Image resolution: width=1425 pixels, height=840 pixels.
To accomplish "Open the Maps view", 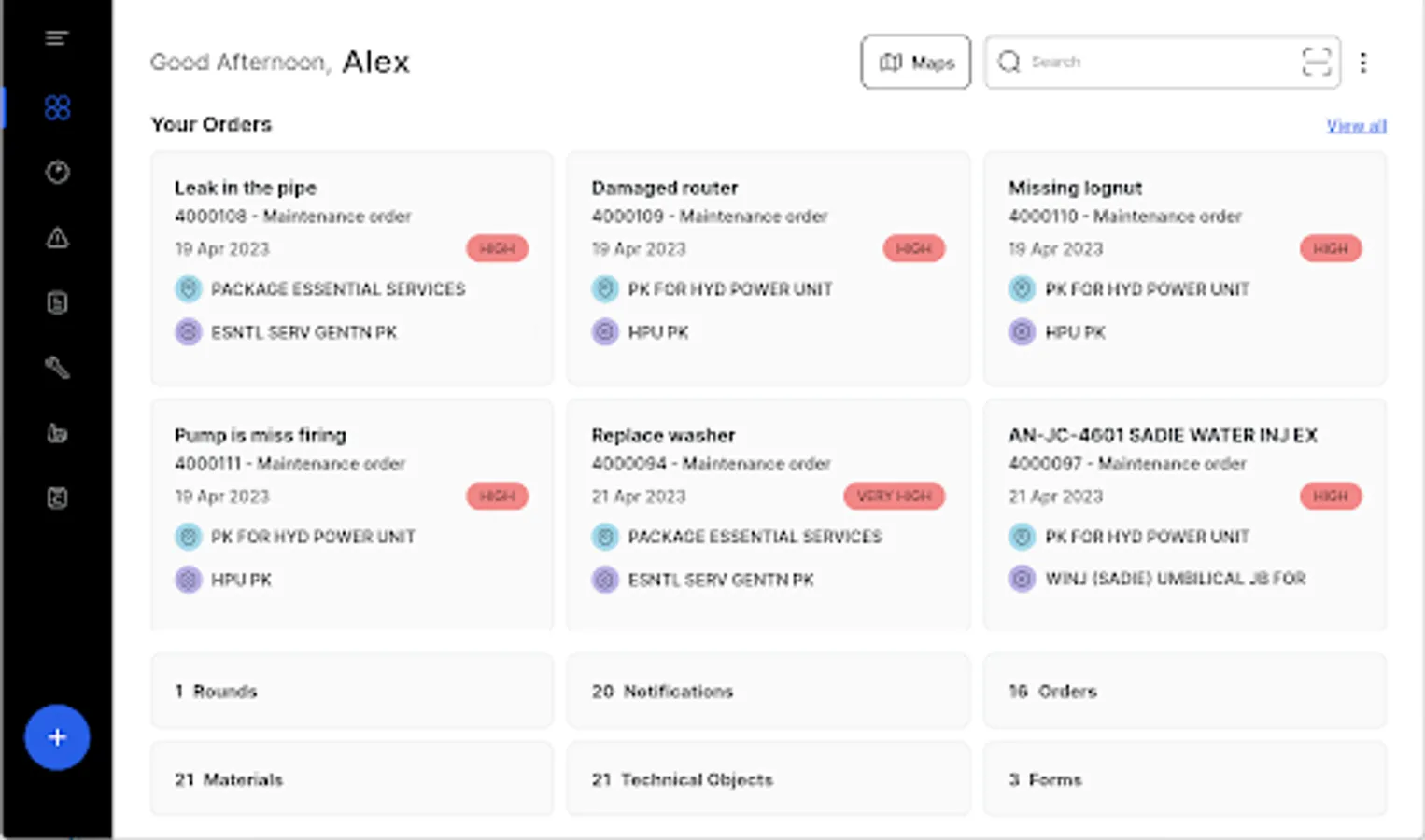I will (915, 63).
